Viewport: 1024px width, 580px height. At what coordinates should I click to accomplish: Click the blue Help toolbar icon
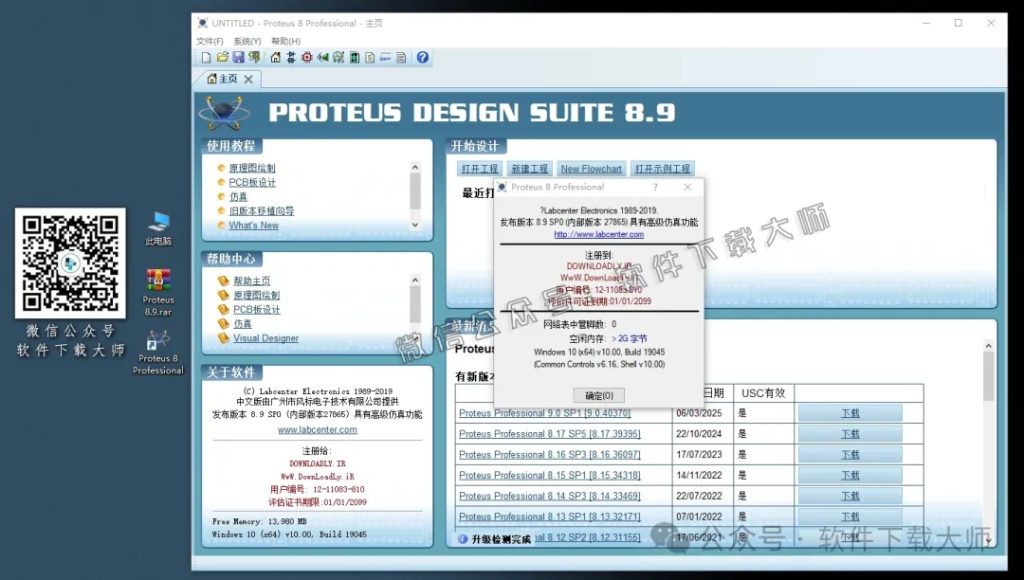[423, 57]
